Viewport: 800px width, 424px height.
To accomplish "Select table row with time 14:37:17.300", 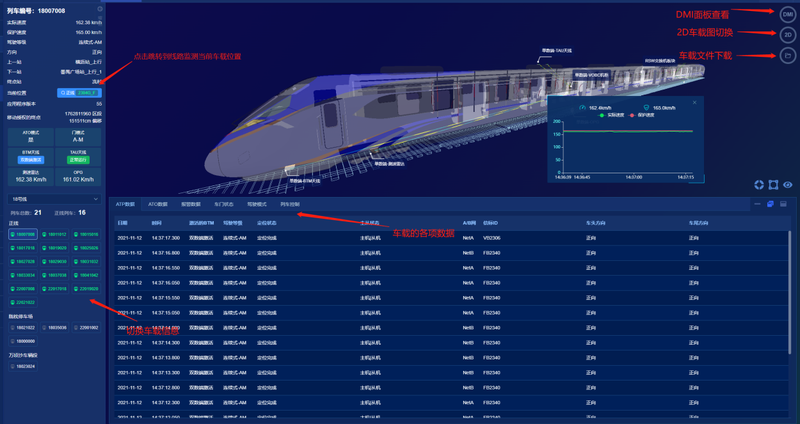I will pos(452,238).
